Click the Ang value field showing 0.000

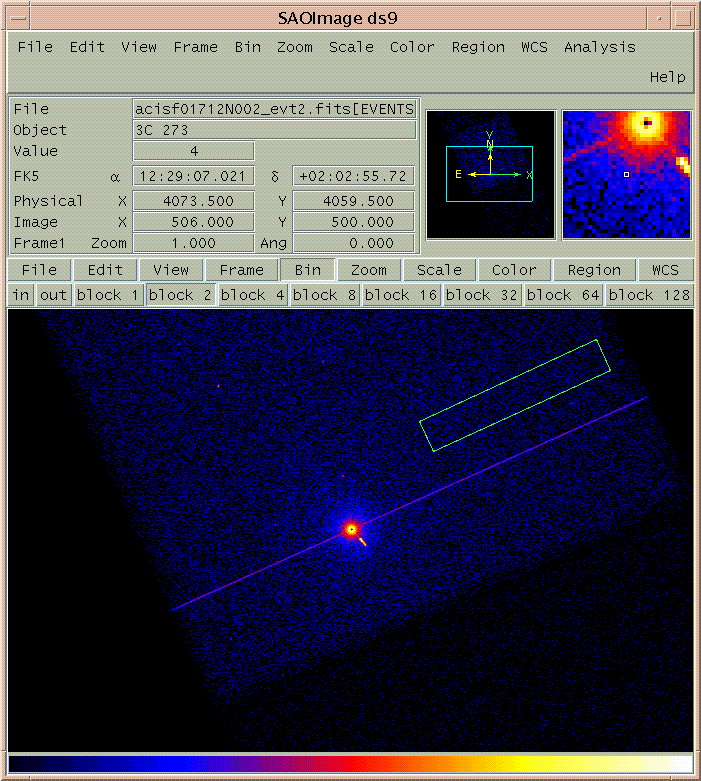354,243
